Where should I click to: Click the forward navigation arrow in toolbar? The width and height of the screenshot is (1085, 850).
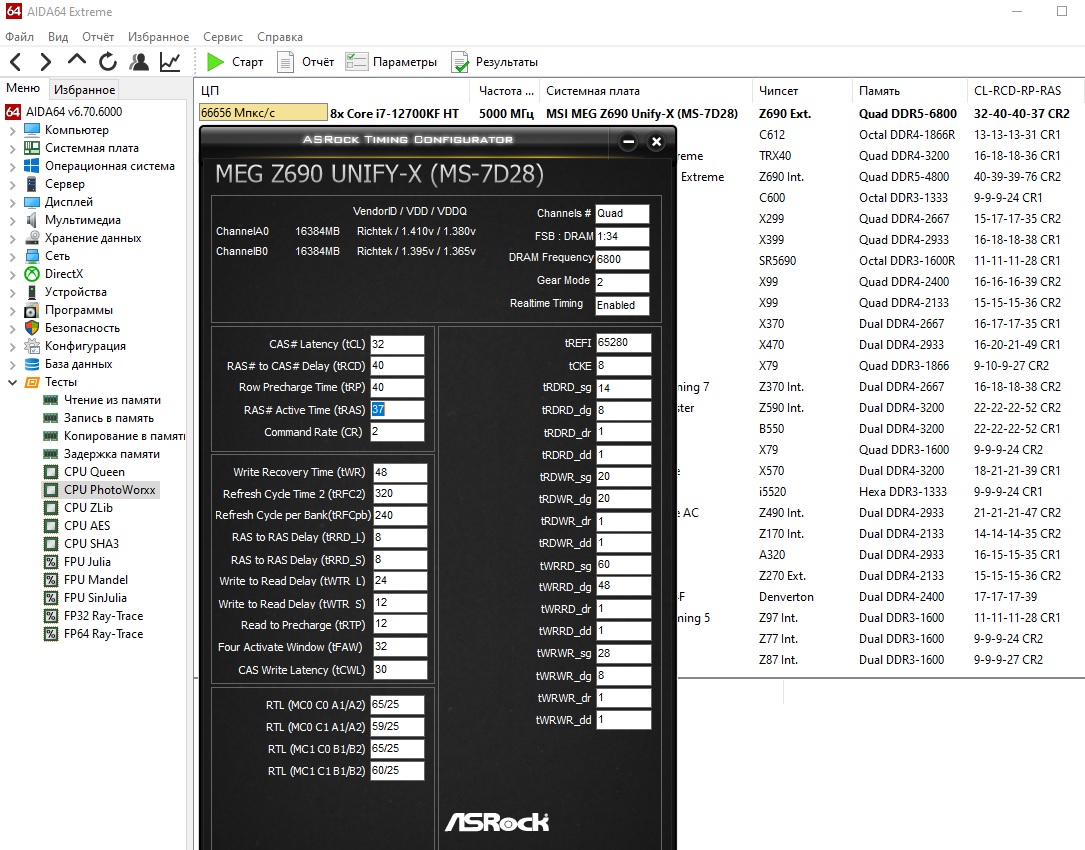click(x=46, y=62)
